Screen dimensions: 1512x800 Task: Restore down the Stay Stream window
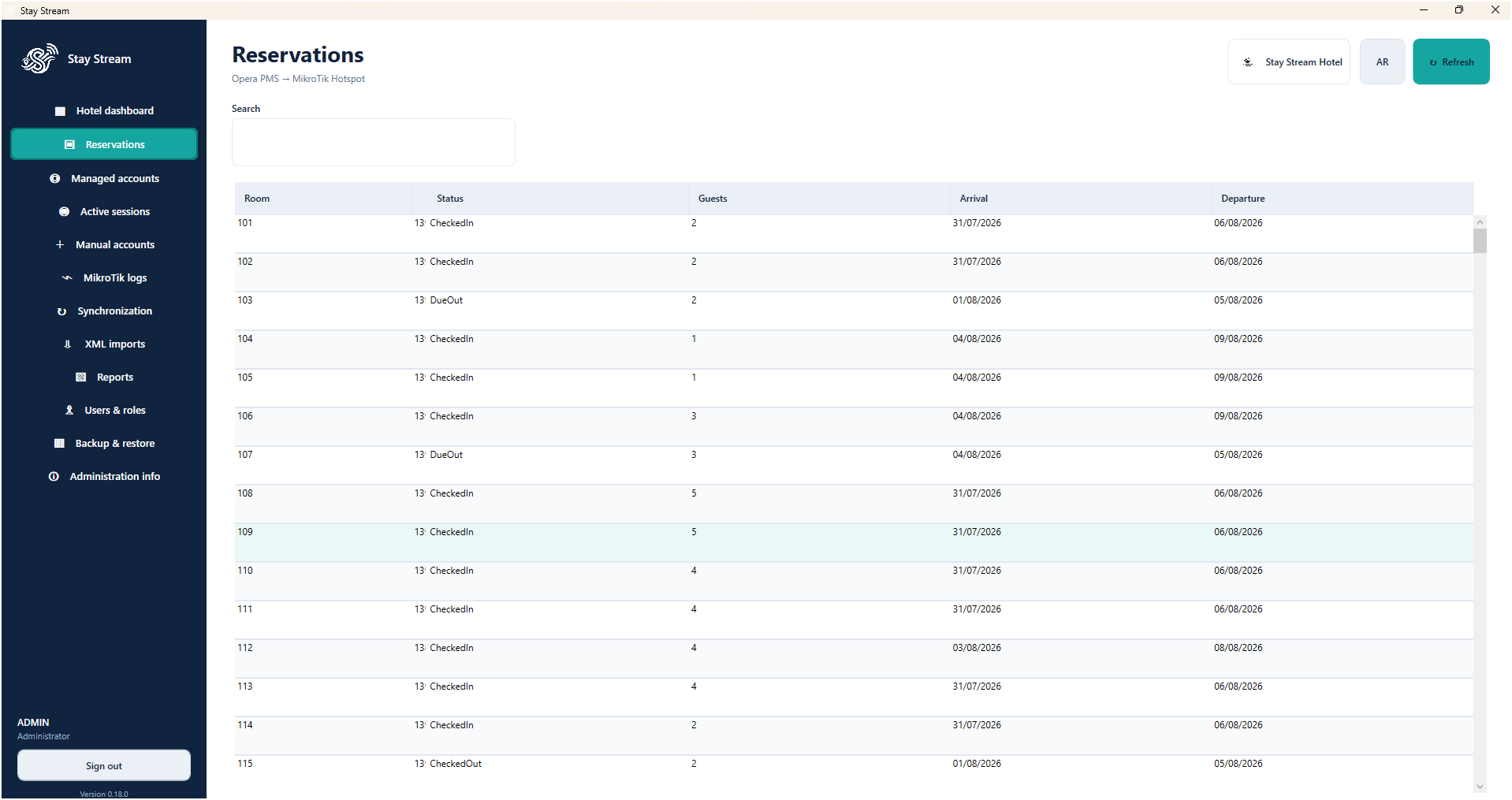1459,10
